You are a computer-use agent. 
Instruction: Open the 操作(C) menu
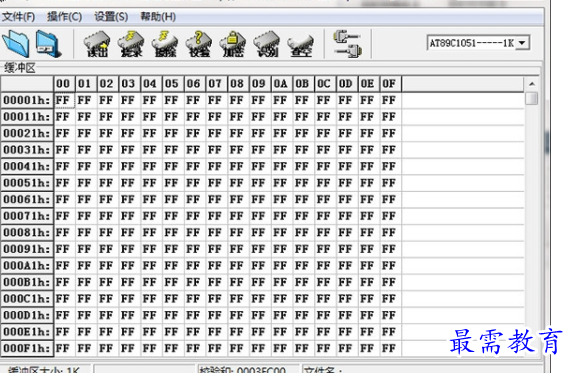64,17
